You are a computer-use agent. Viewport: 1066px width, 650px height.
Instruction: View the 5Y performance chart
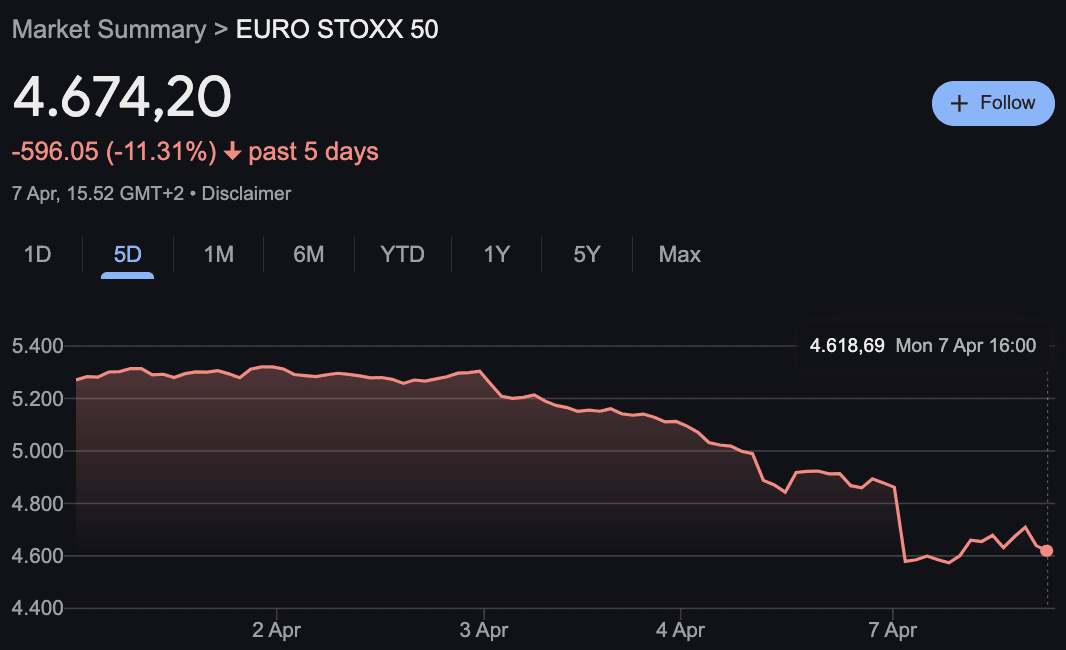[586, 255]
